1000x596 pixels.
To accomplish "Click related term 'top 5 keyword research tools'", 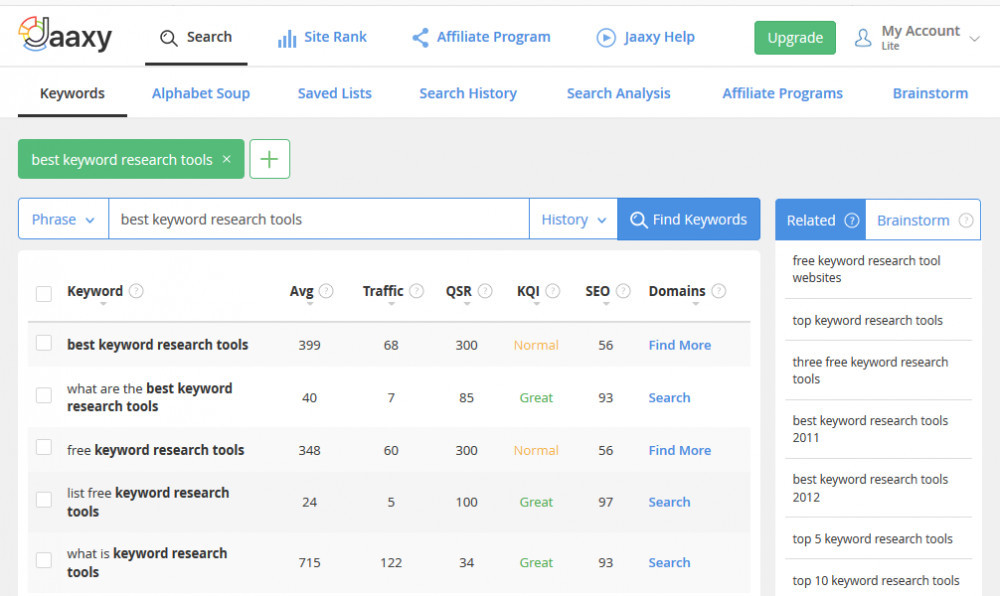I will 872,539.
